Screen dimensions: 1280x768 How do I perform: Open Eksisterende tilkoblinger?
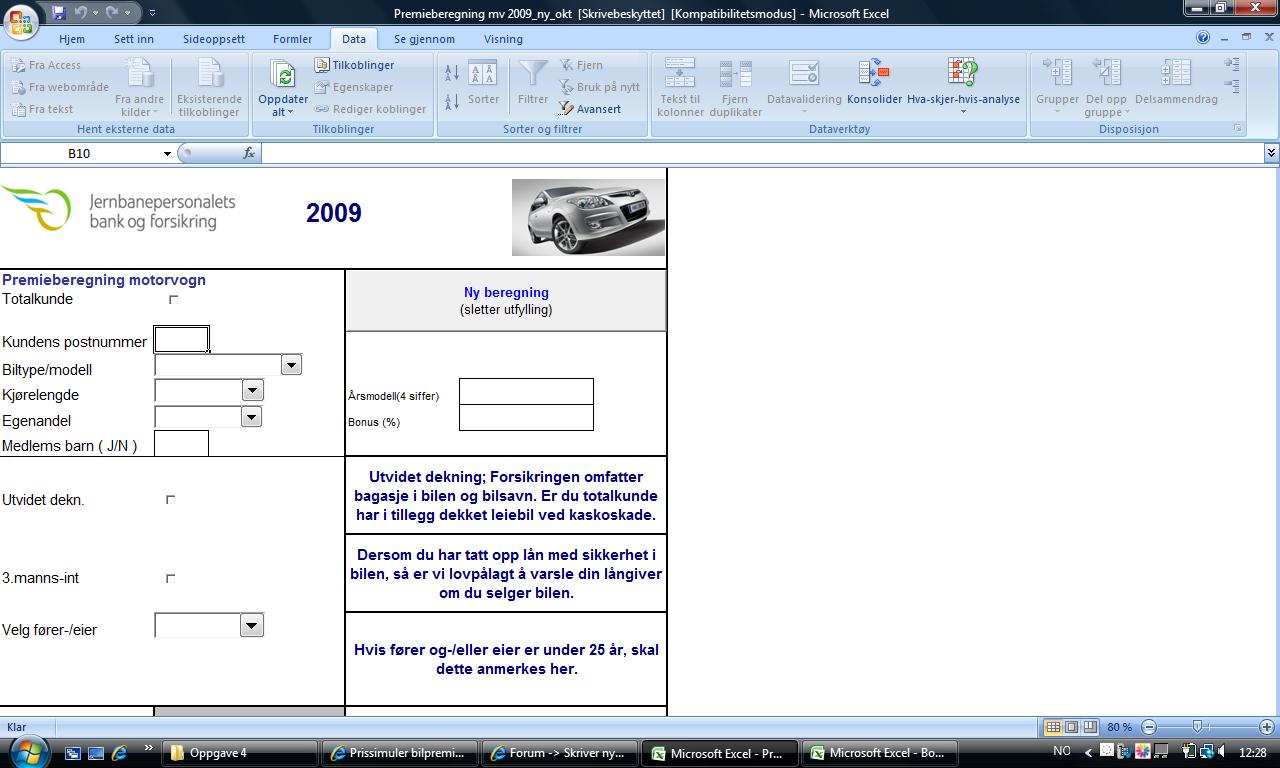pos(209,87)
